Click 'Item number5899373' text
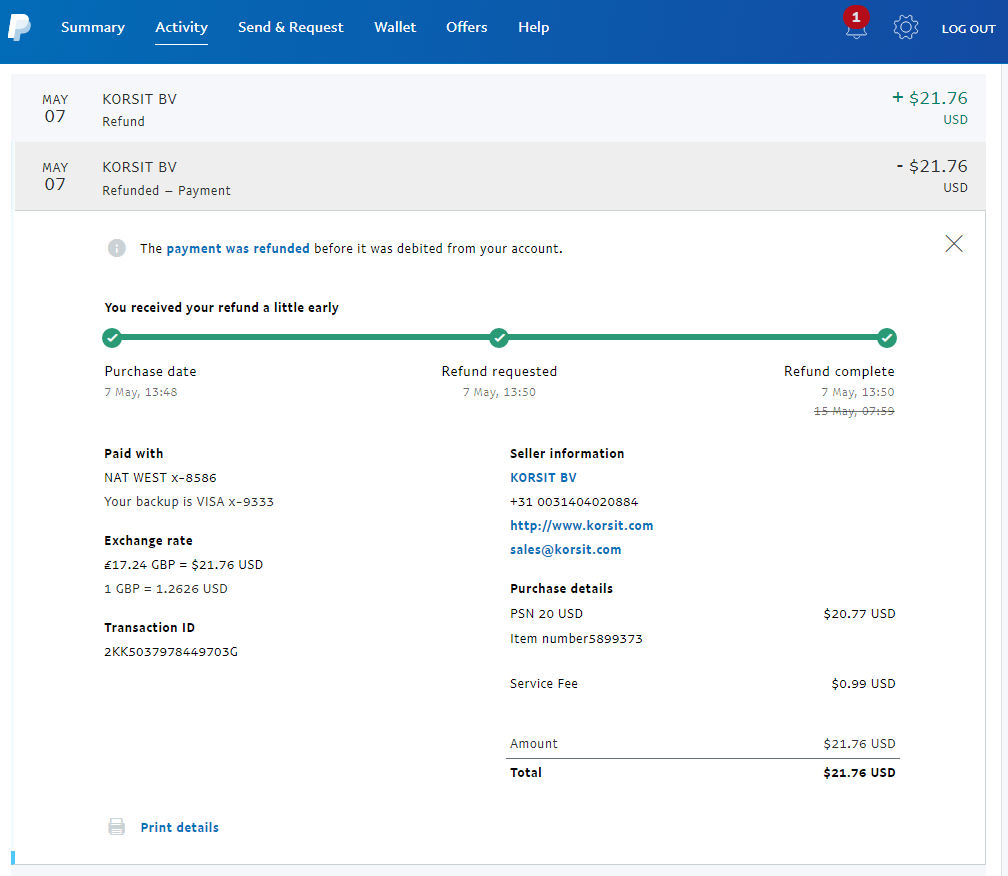 [576, 638]
